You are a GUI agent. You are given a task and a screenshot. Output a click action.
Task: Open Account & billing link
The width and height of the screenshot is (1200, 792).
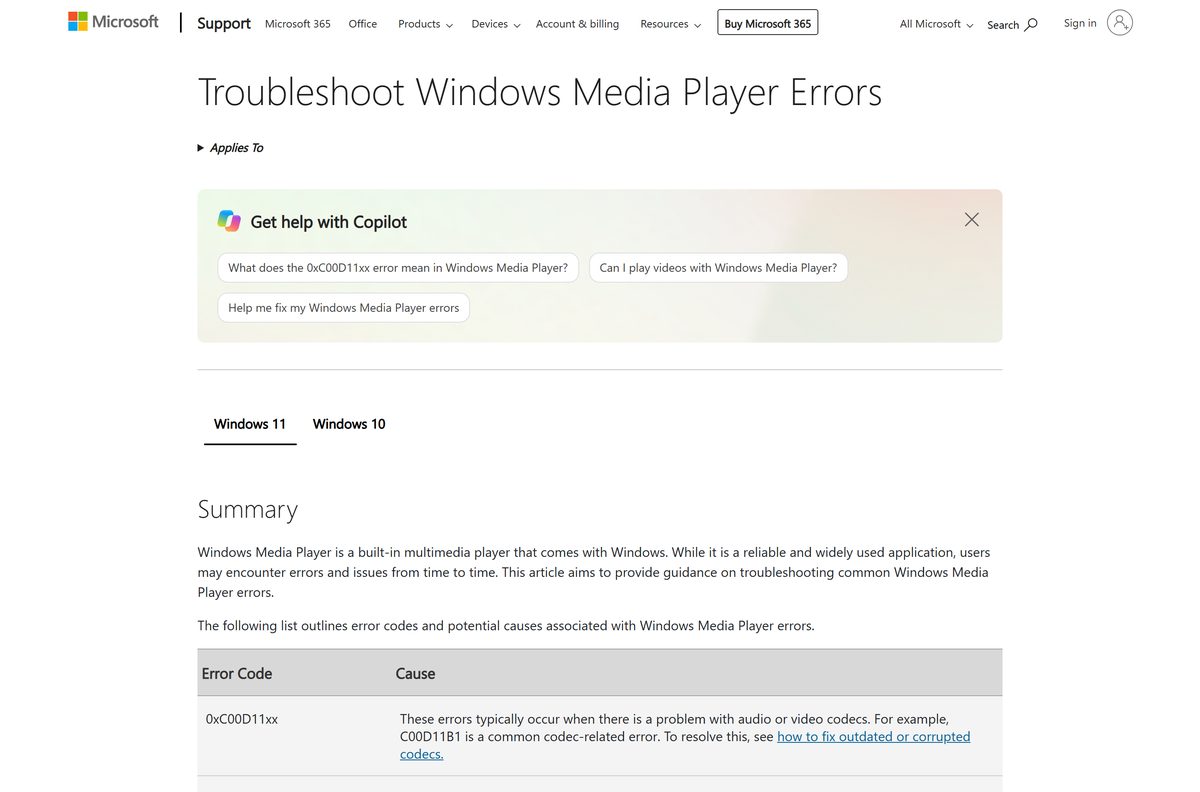[x=577, y=24]
